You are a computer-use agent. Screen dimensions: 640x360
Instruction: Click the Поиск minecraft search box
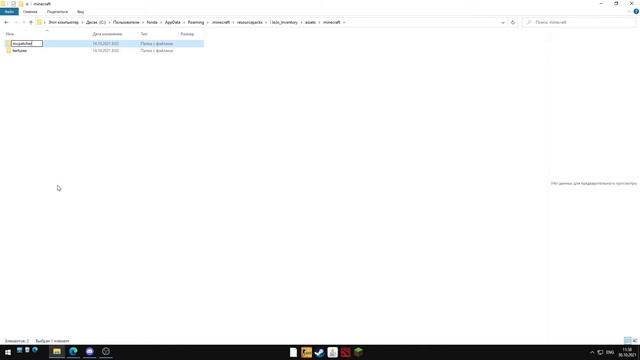coord(580,22)
